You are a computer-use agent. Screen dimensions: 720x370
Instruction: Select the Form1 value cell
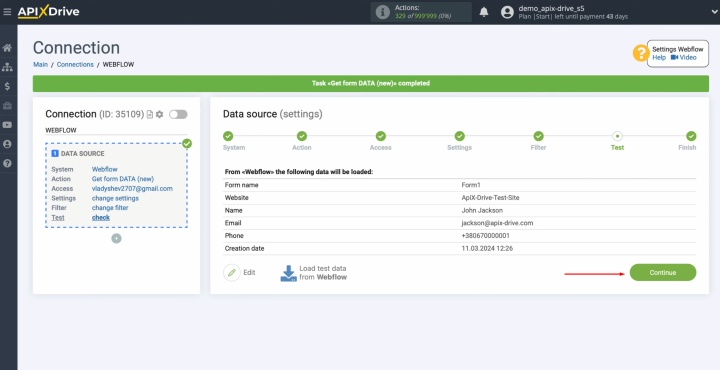point(471,185)
